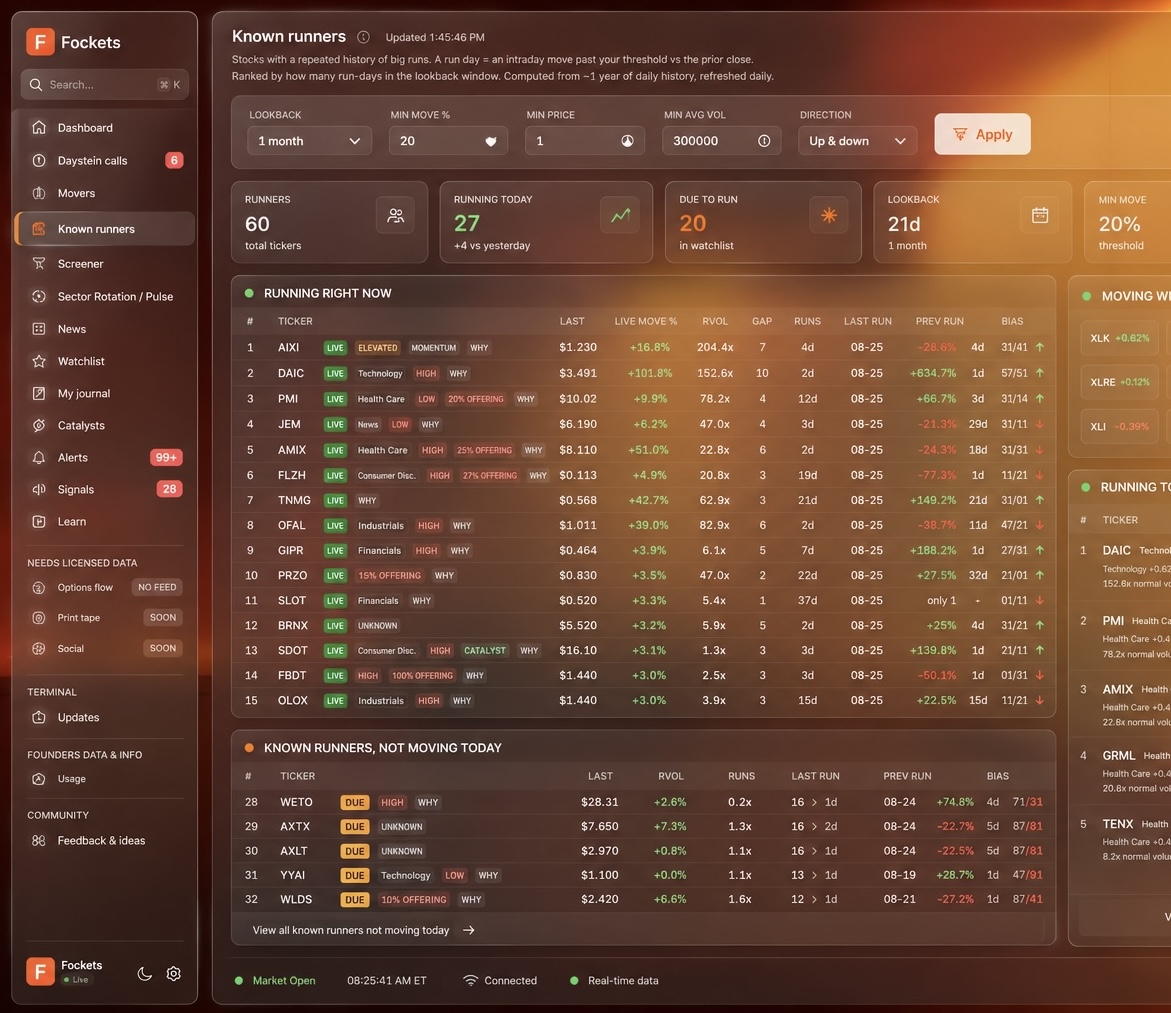Click the Print tape icon

39,618
